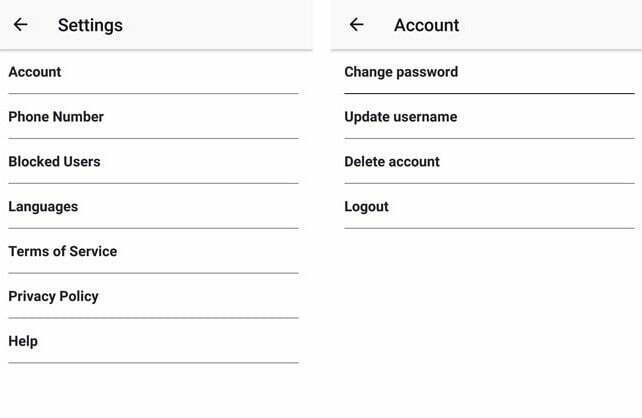View the Blocked Users list

(x=154, y=162)
